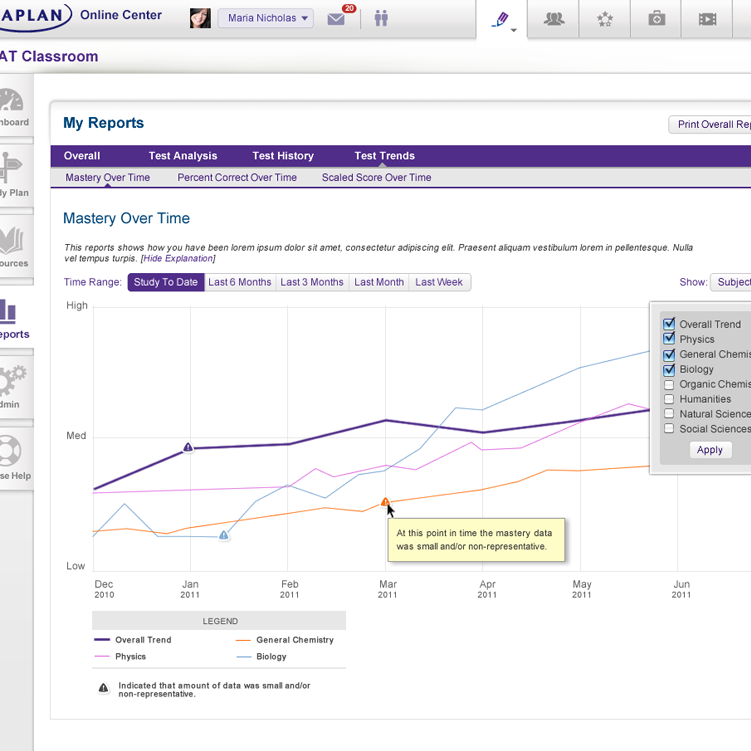Image resolution: width=751 pixels, height=751 pixels.
Task: Click the orange warning marker at March
Action: click(x=385, y=502)
